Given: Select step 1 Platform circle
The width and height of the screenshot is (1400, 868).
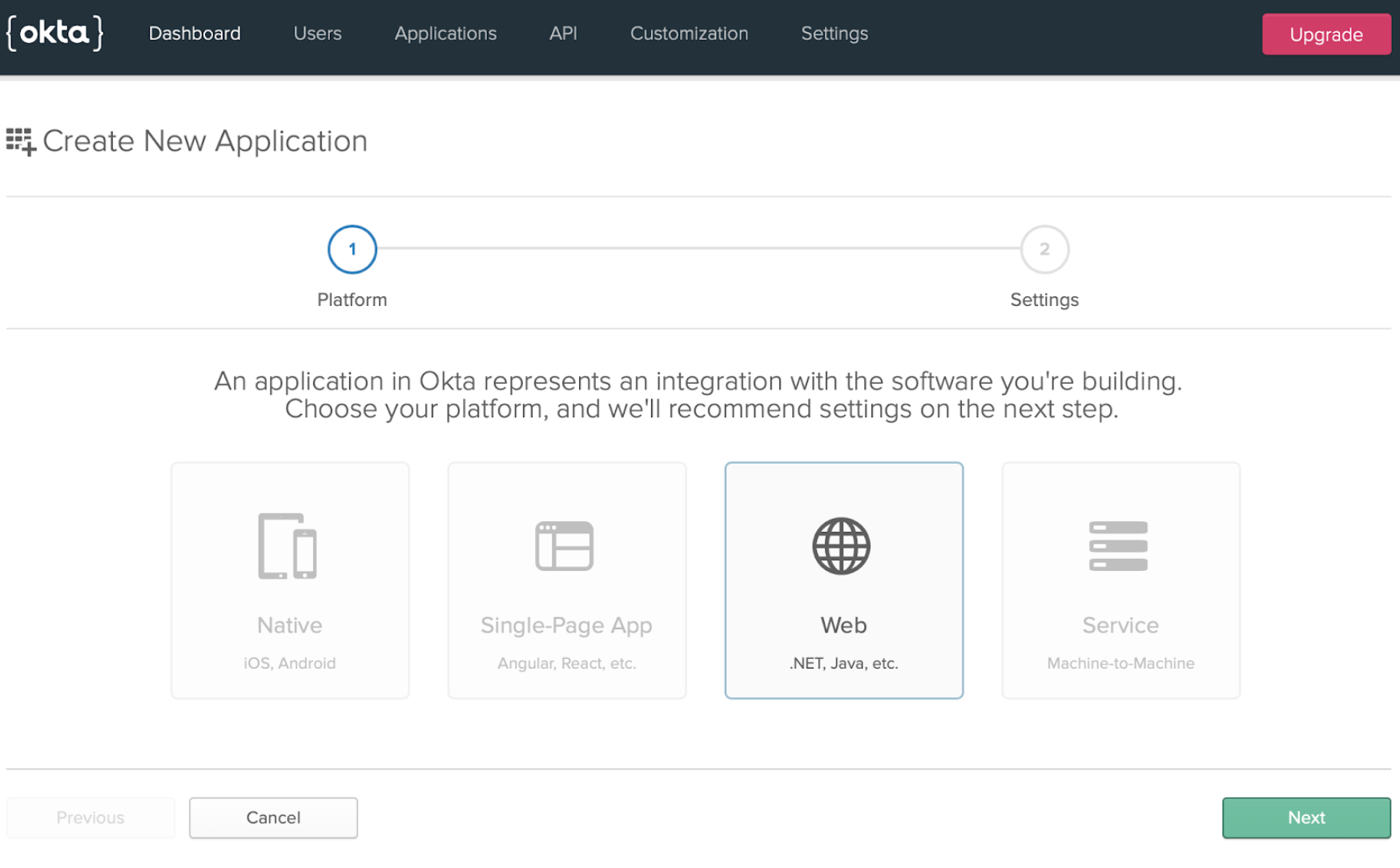Looking at the screenshot, I should (x=352, y=250).
